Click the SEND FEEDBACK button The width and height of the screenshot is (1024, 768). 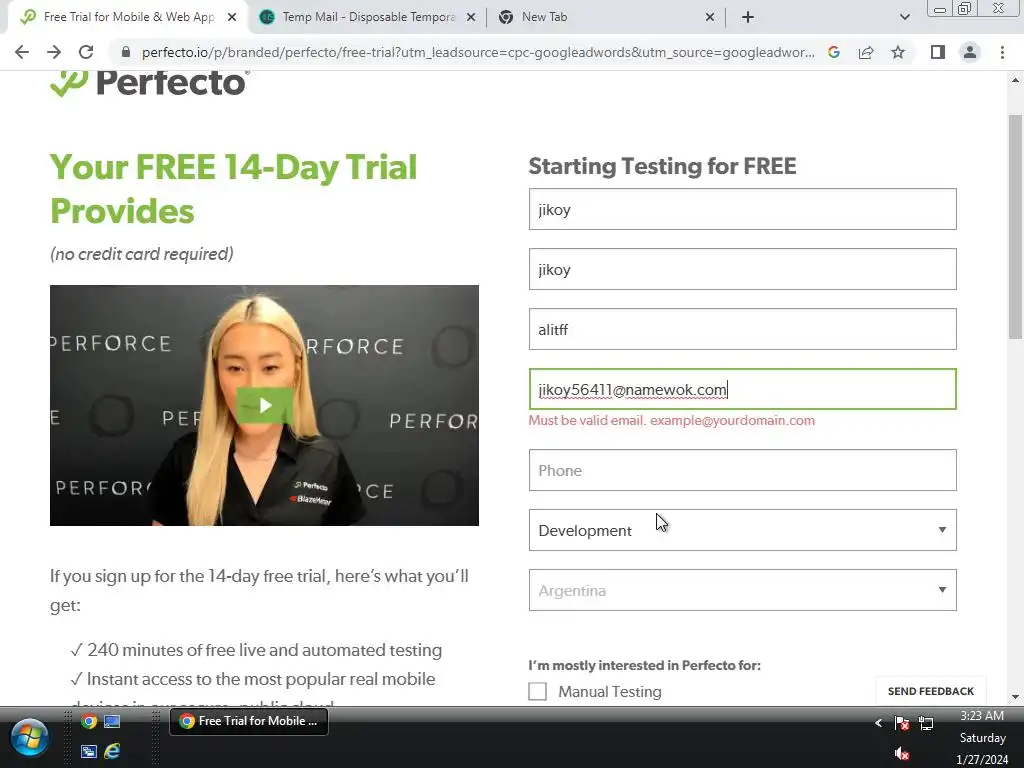pos(931,691)
